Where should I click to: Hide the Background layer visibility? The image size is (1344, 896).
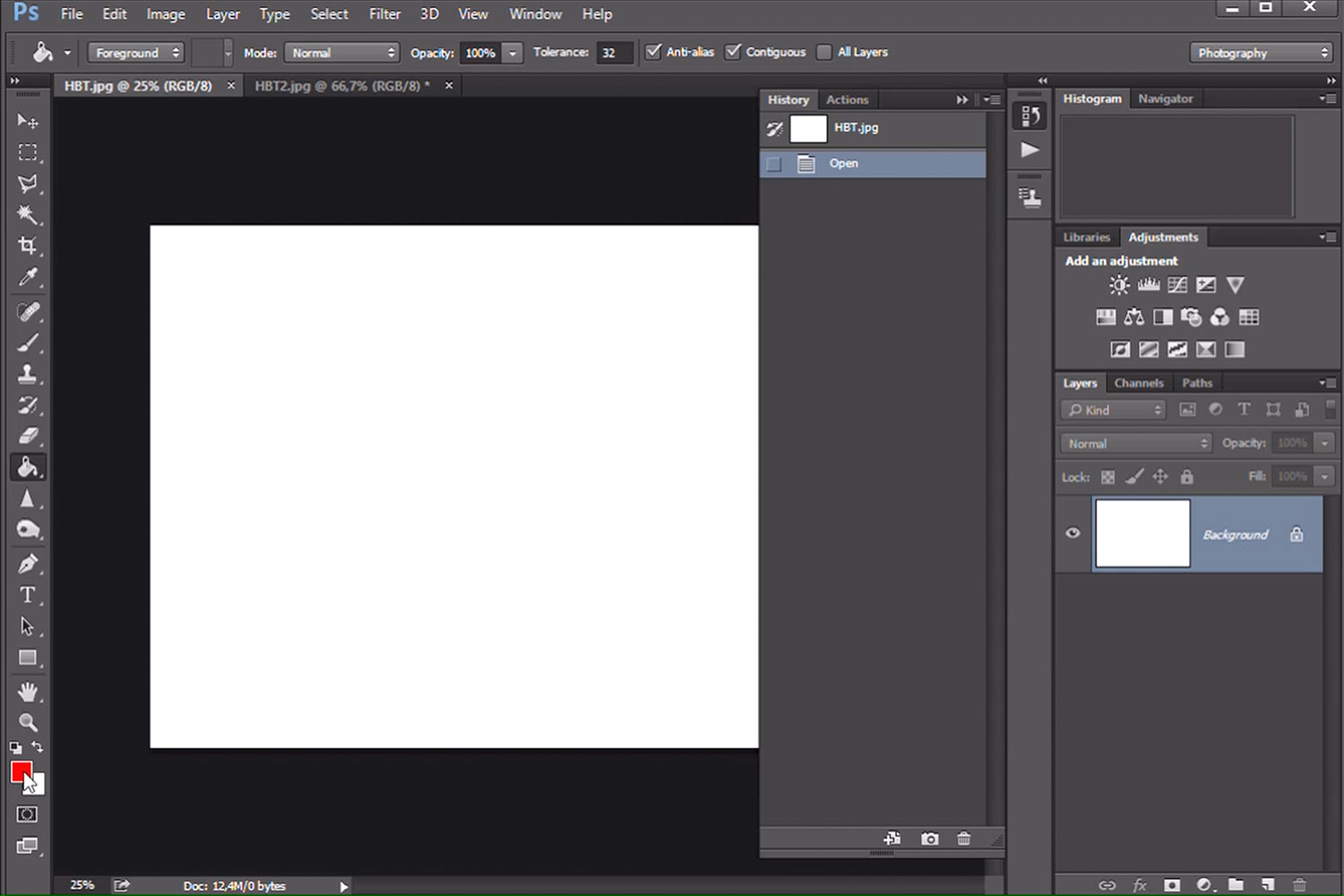tap(1073, 533)
